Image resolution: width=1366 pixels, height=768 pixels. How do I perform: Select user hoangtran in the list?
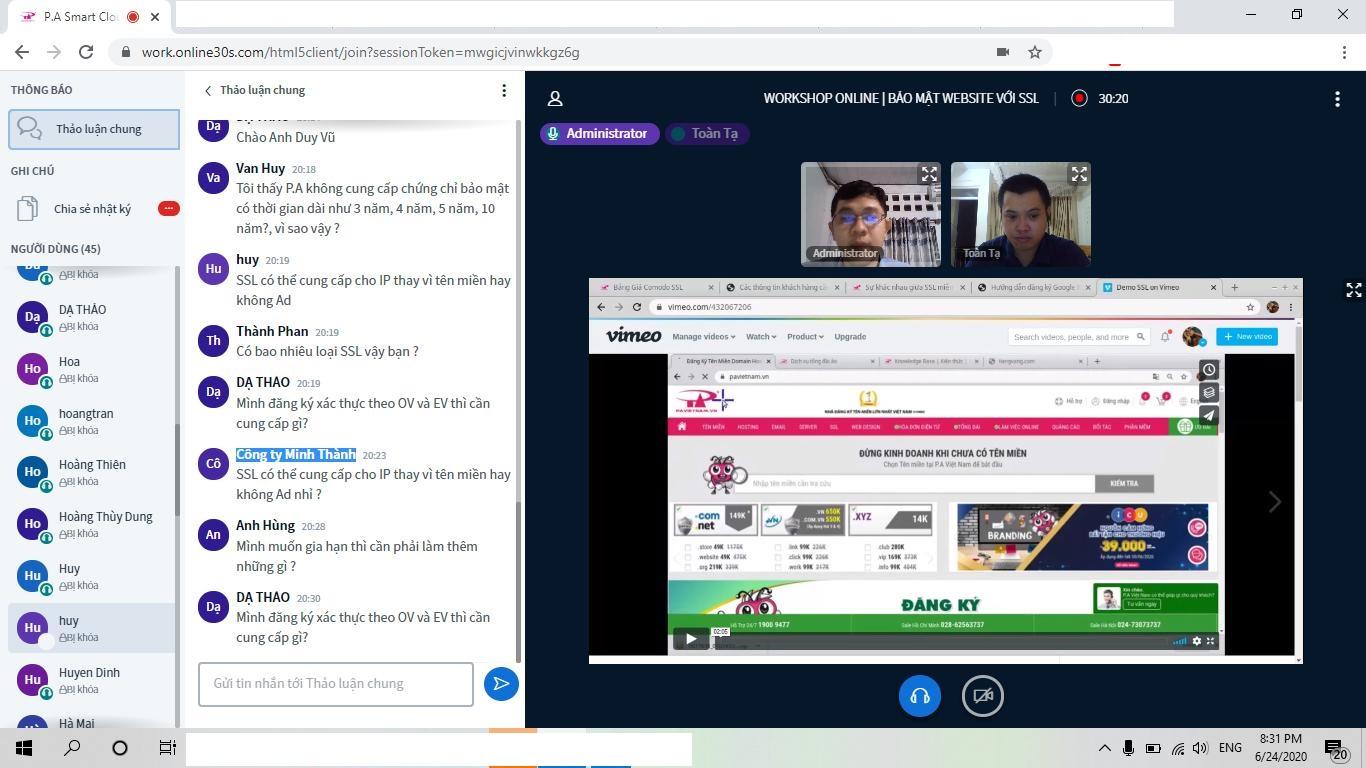[92, 421]
